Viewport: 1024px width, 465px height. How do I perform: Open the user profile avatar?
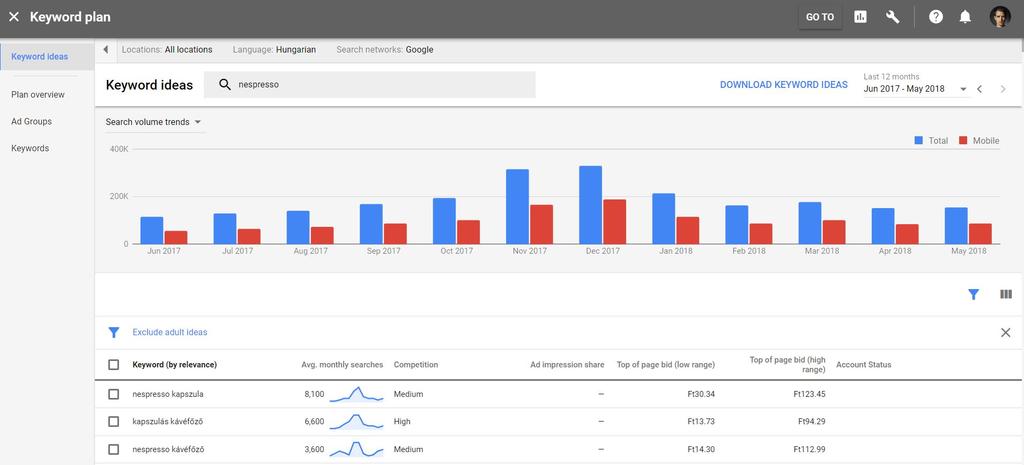[x=1000, y=18]
